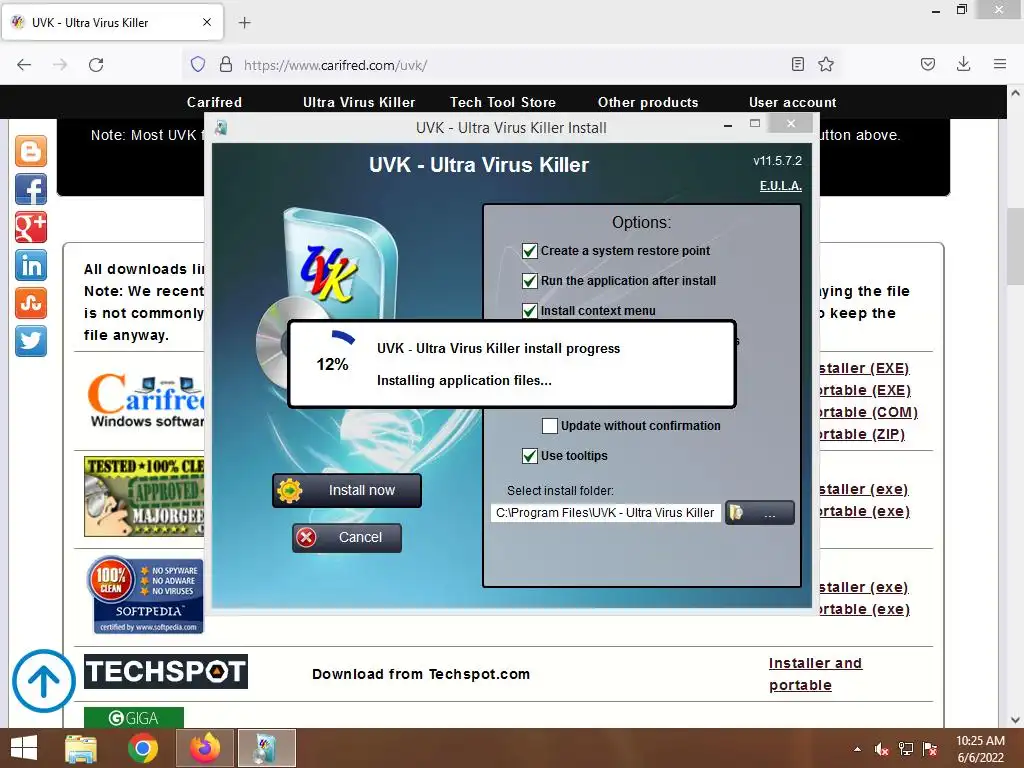1024x768 pixels.
Task: Launch Google Chrome from the taskbar
Action: coord(142,748)
